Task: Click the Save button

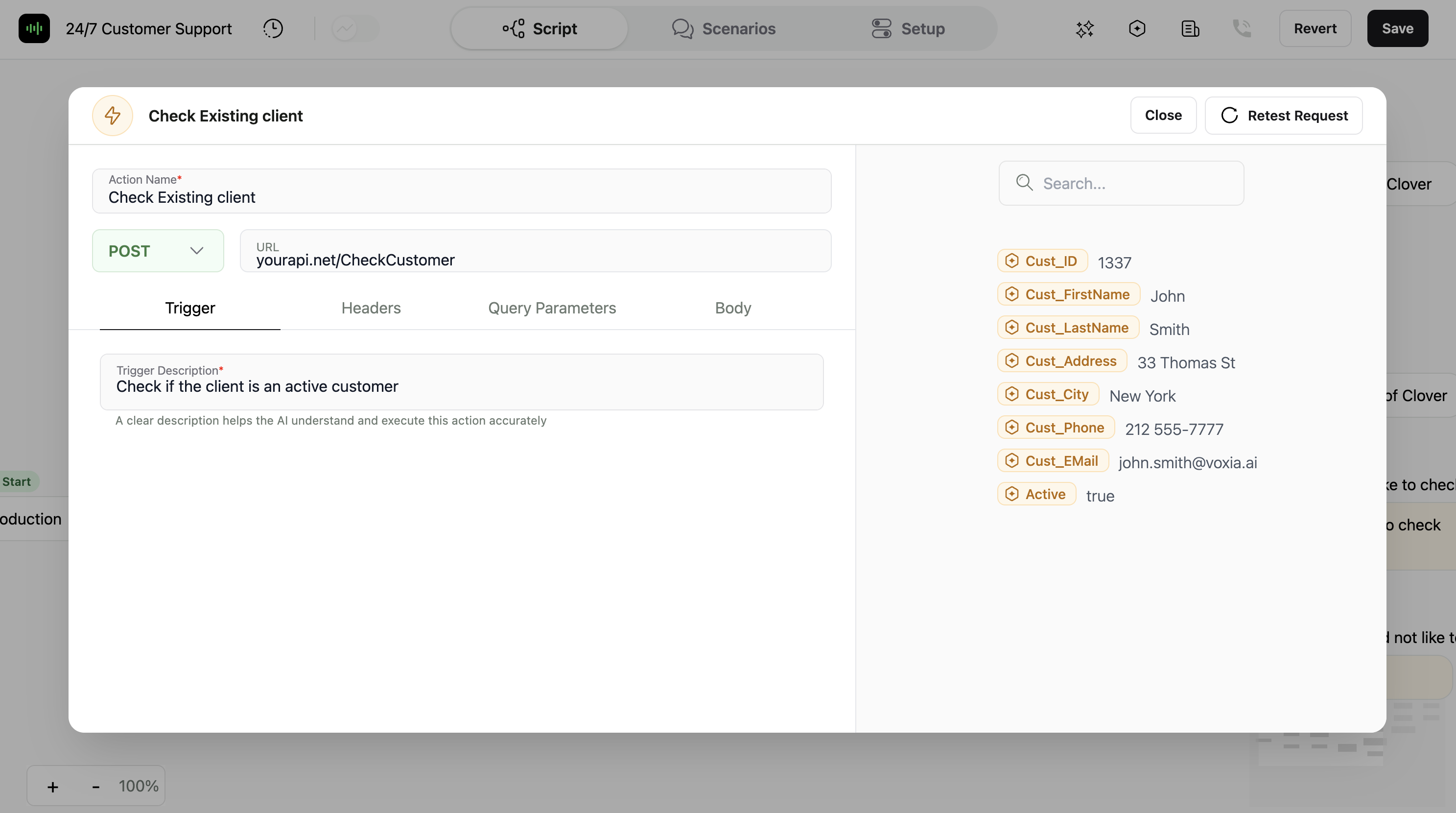Action: pyautogui.click(x=1397, y=28)
